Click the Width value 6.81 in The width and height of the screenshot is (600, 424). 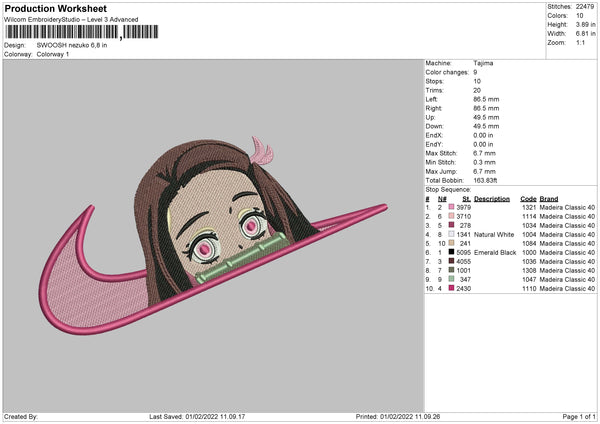coord(585,34)
